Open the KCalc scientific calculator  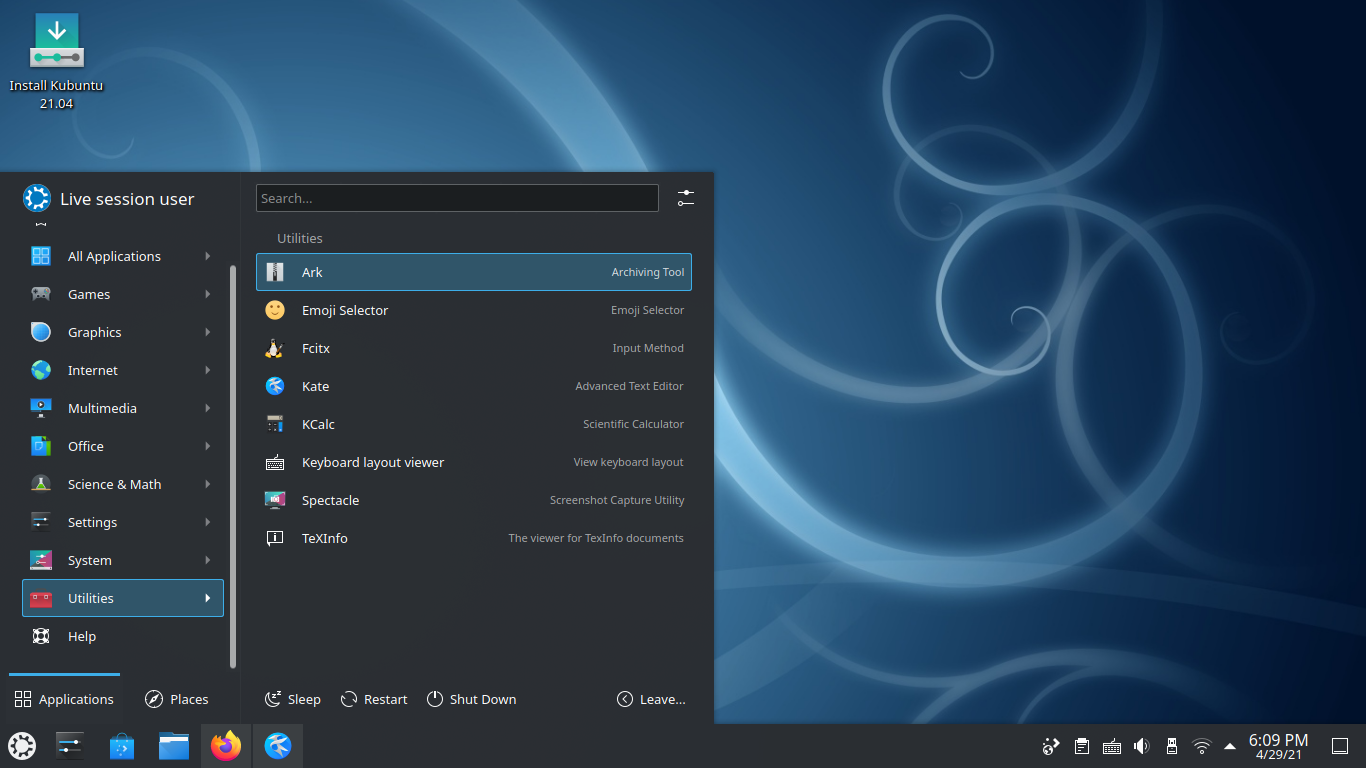point(473,424)
